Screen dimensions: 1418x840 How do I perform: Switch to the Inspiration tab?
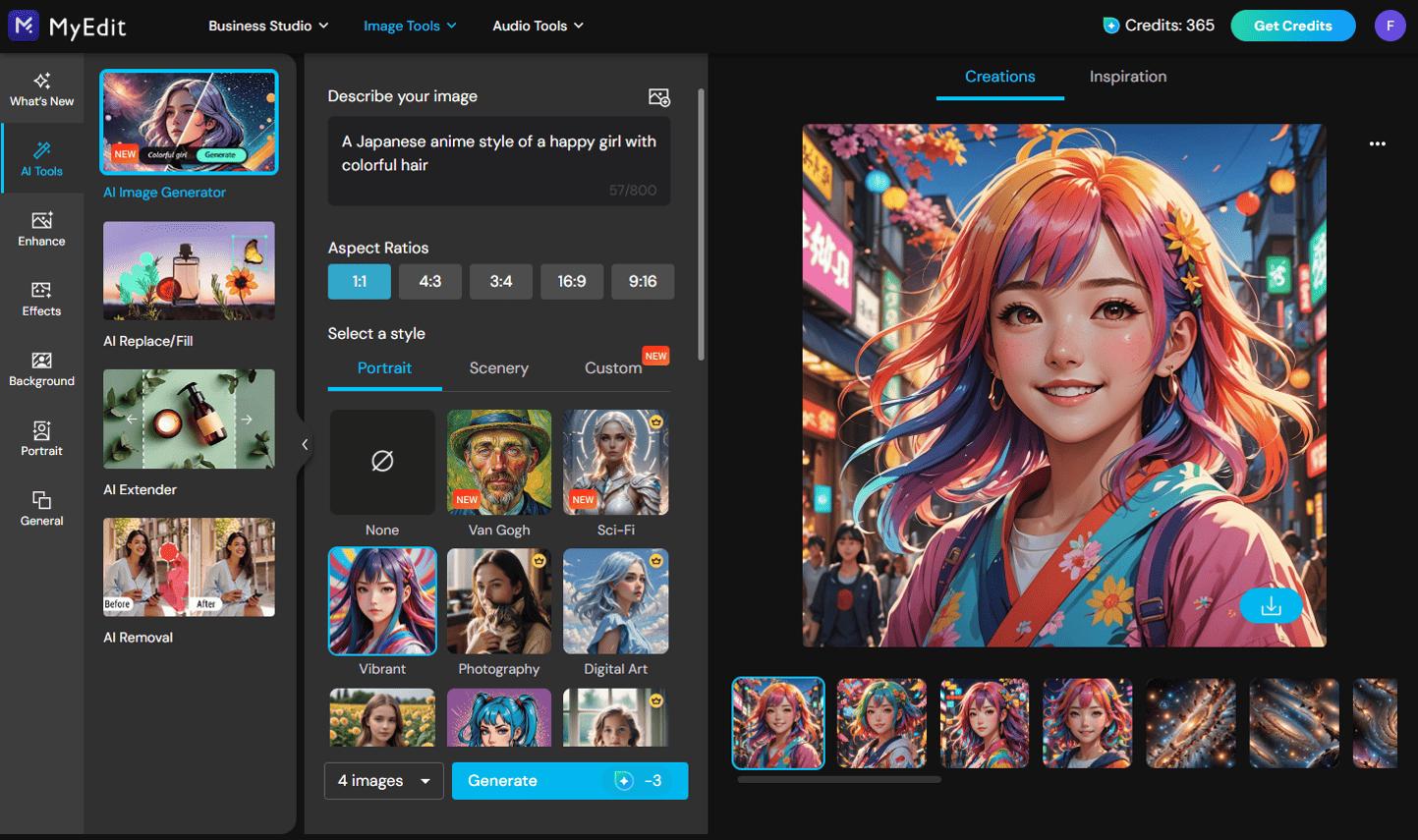coord(1127,76)
